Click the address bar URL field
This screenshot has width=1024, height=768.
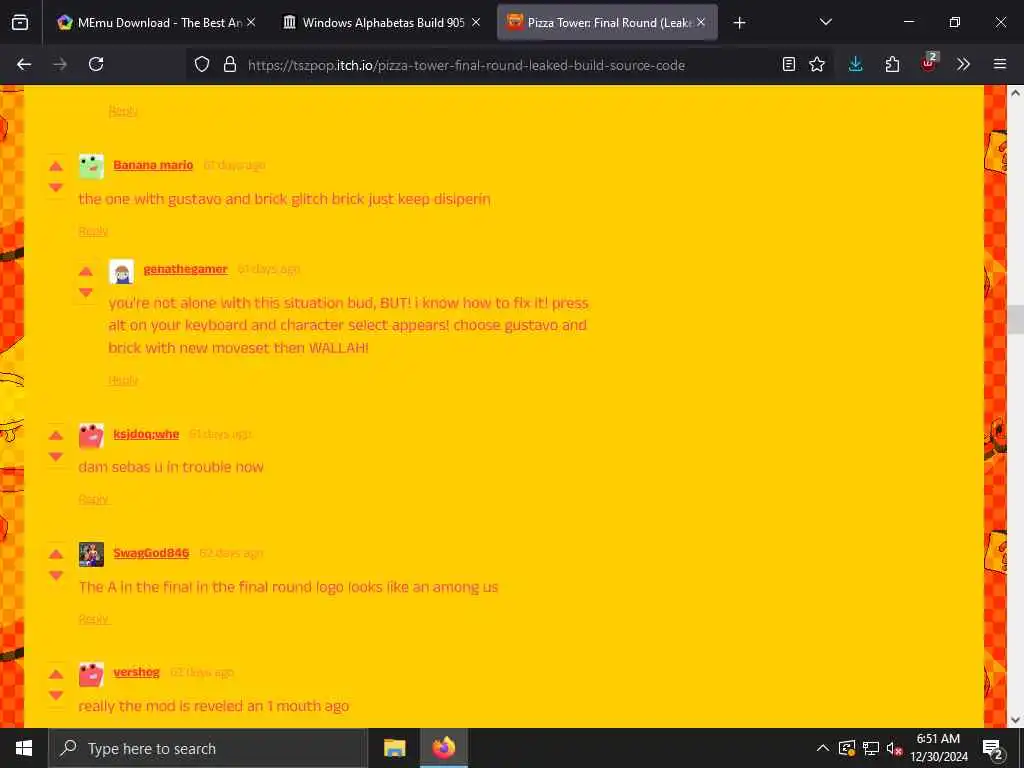point(466,65)
